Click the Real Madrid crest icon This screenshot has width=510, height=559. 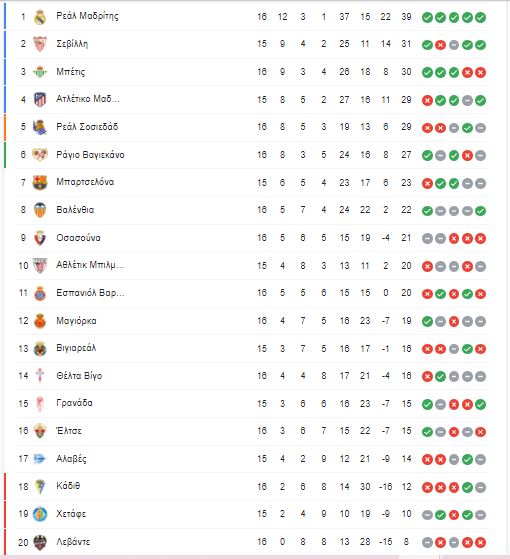click(40, 17)
